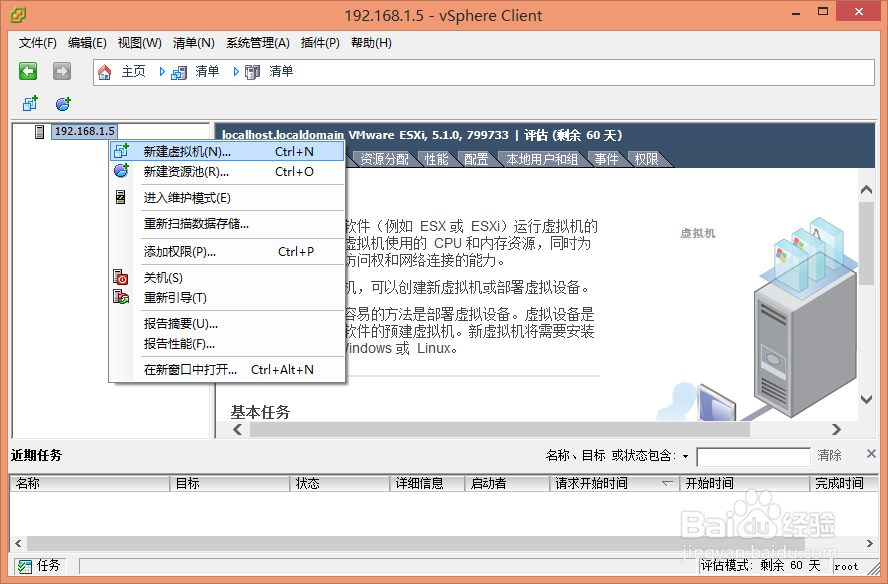Click the 开始时间 column header
The image size is (888, 584).
click(745, 483)
